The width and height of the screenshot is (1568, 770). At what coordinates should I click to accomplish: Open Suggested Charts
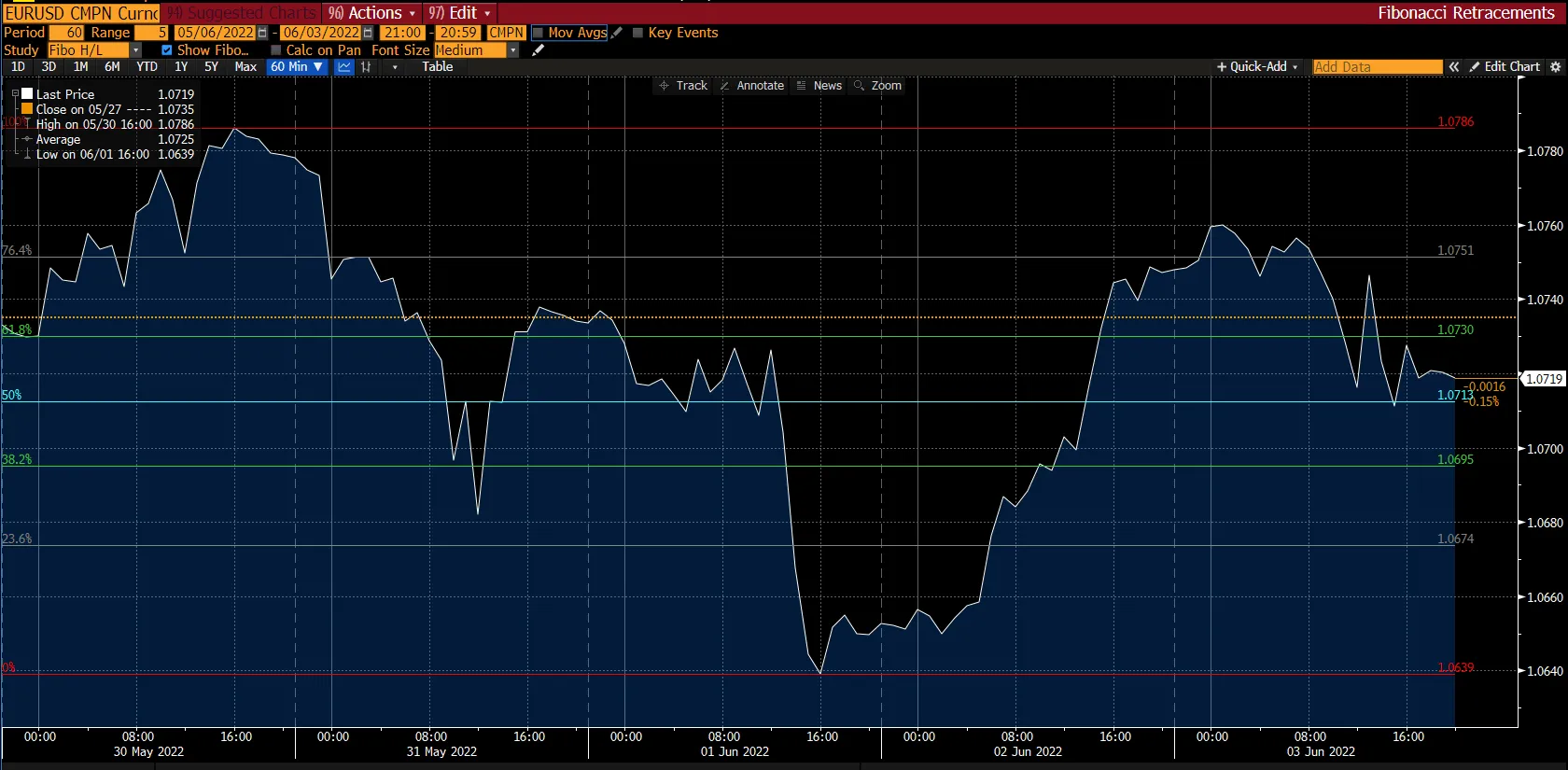[243, 13]
